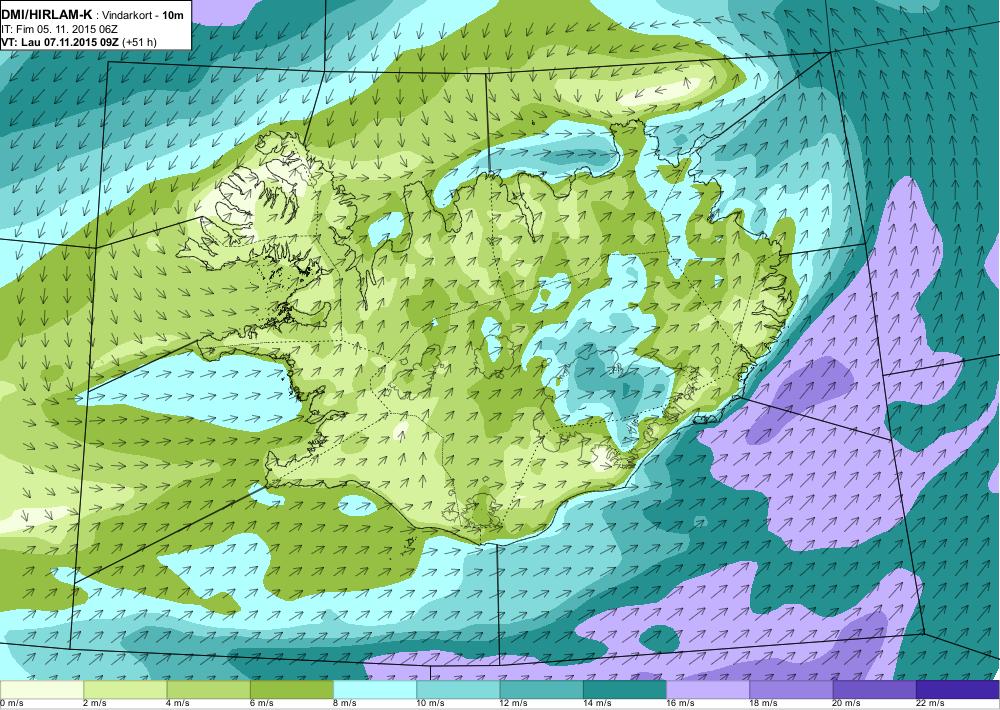Select the 'VT: Lau 07.11.2015 09Z' valid time
Image resolution: width=1000 pixels, height=710 pixels.
point(60,42)
